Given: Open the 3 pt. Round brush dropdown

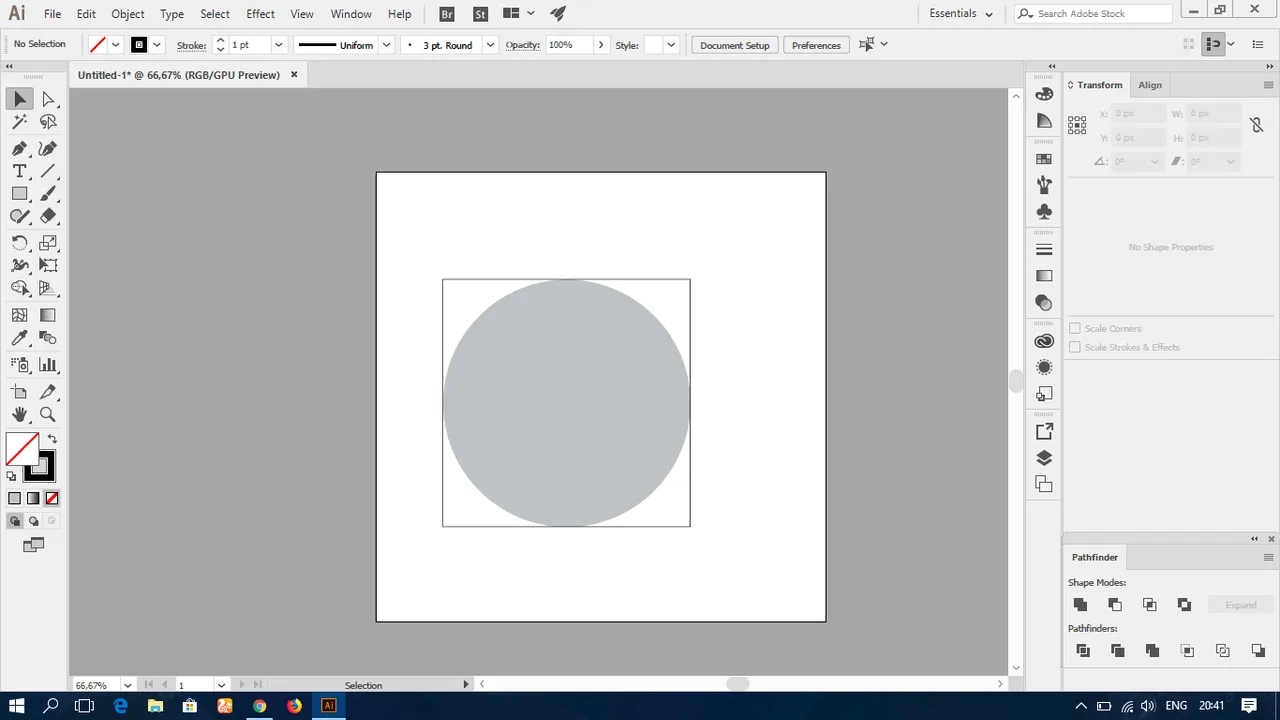Looking at the screenshot, I should click(x=490, y=45).
